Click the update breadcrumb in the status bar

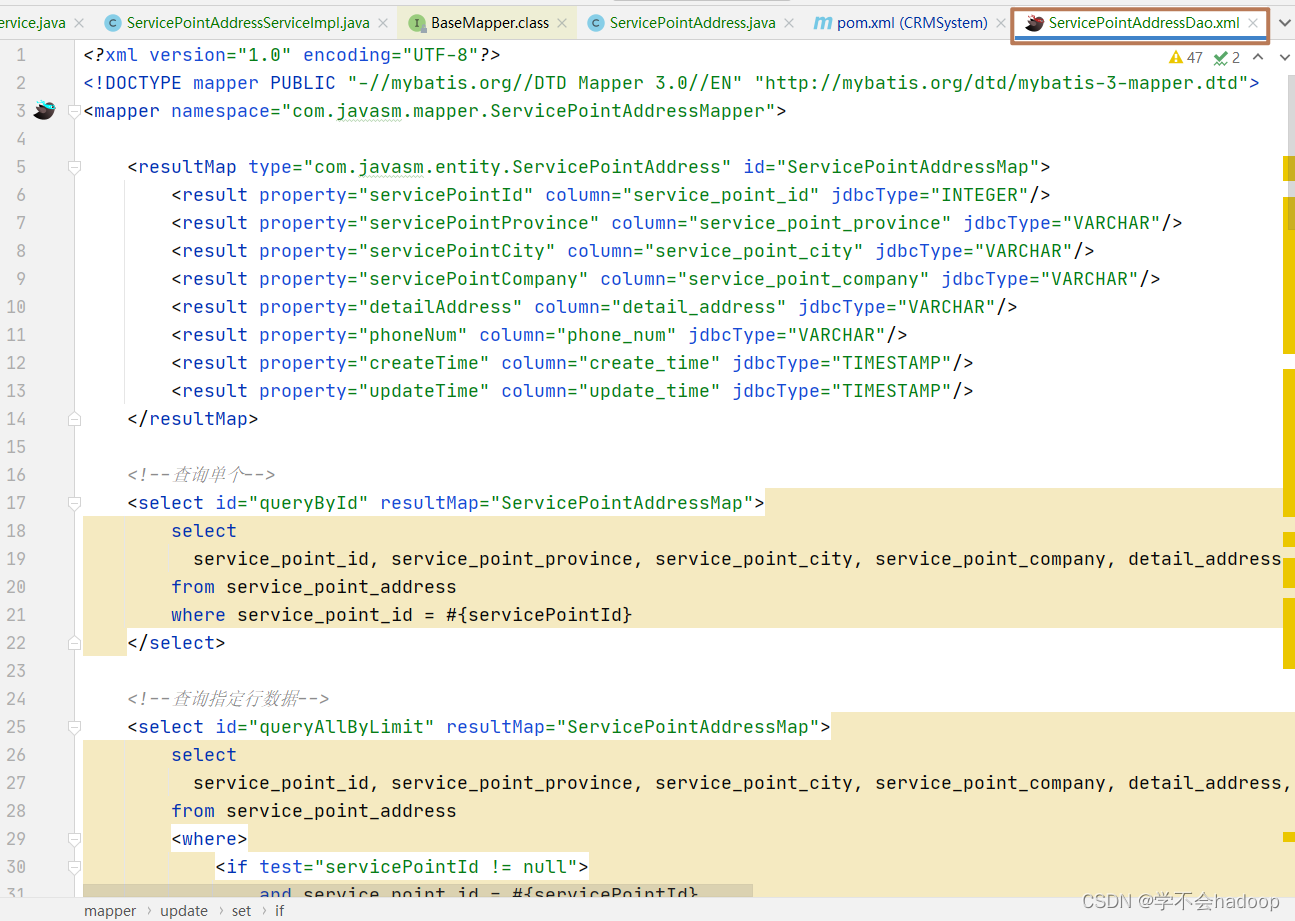tap(184, 910)
